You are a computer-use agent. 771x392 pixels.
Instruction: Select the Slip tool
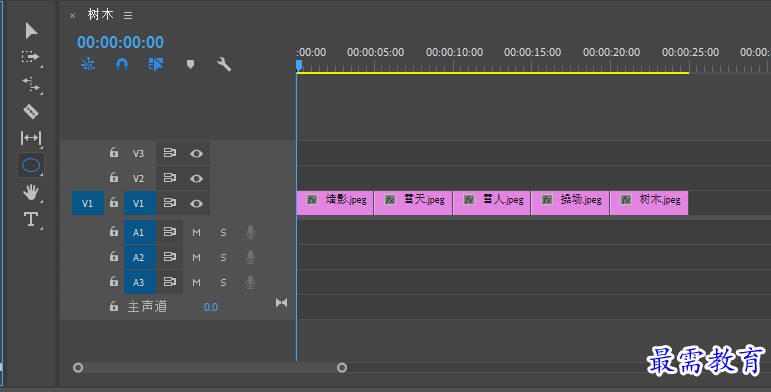point(31,138)
